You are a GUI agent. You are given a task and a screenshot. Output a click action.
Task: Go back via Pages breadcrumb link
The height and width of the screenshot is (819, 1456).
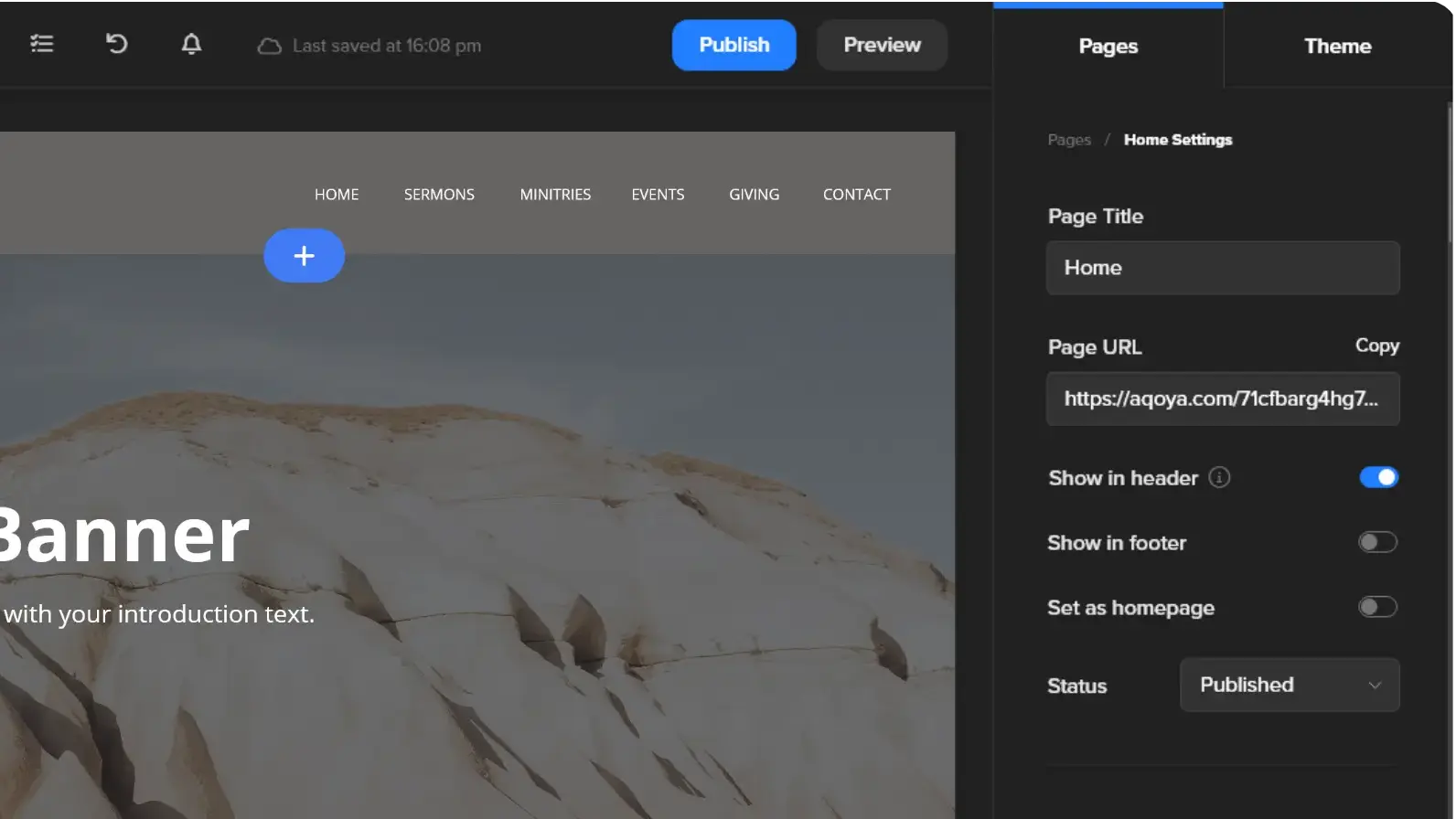tap(1069, 140)
